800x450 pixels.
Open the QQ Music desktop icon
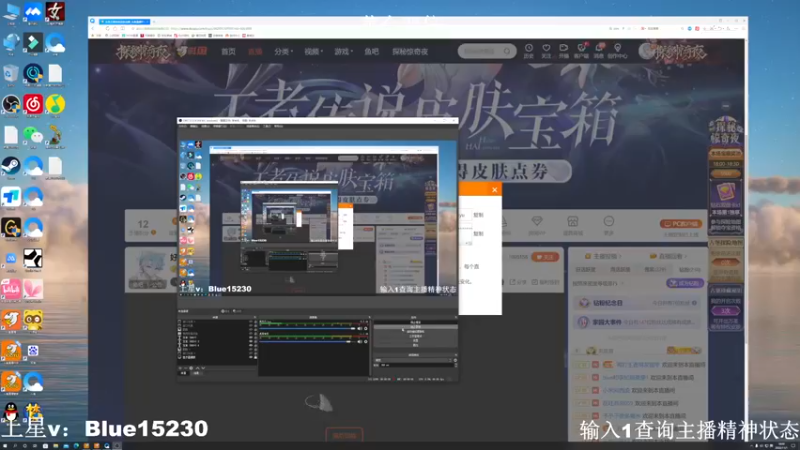coord(55,104)
